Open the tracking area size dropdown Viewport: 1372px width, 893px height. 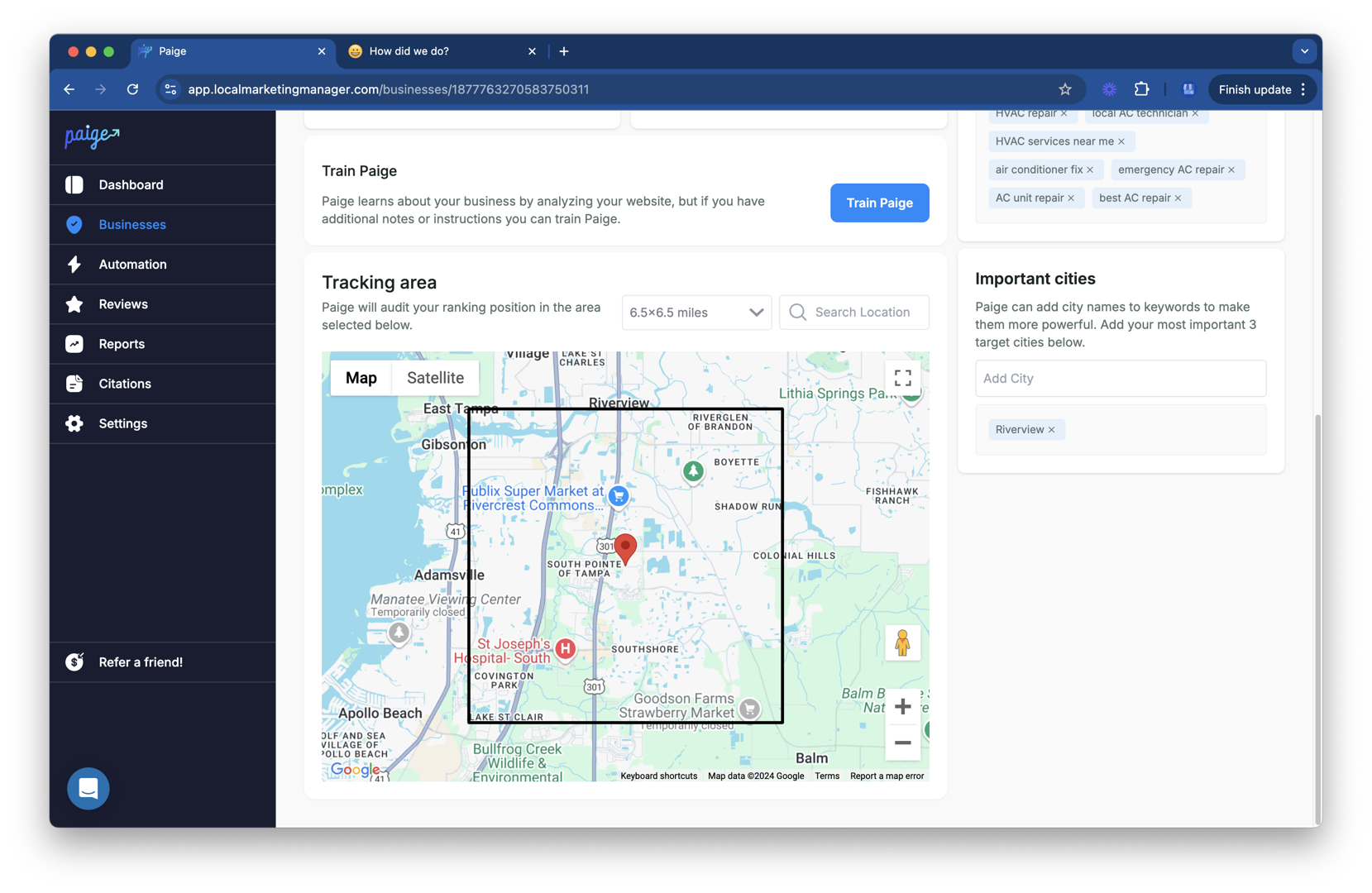click(x=696, y=312)
